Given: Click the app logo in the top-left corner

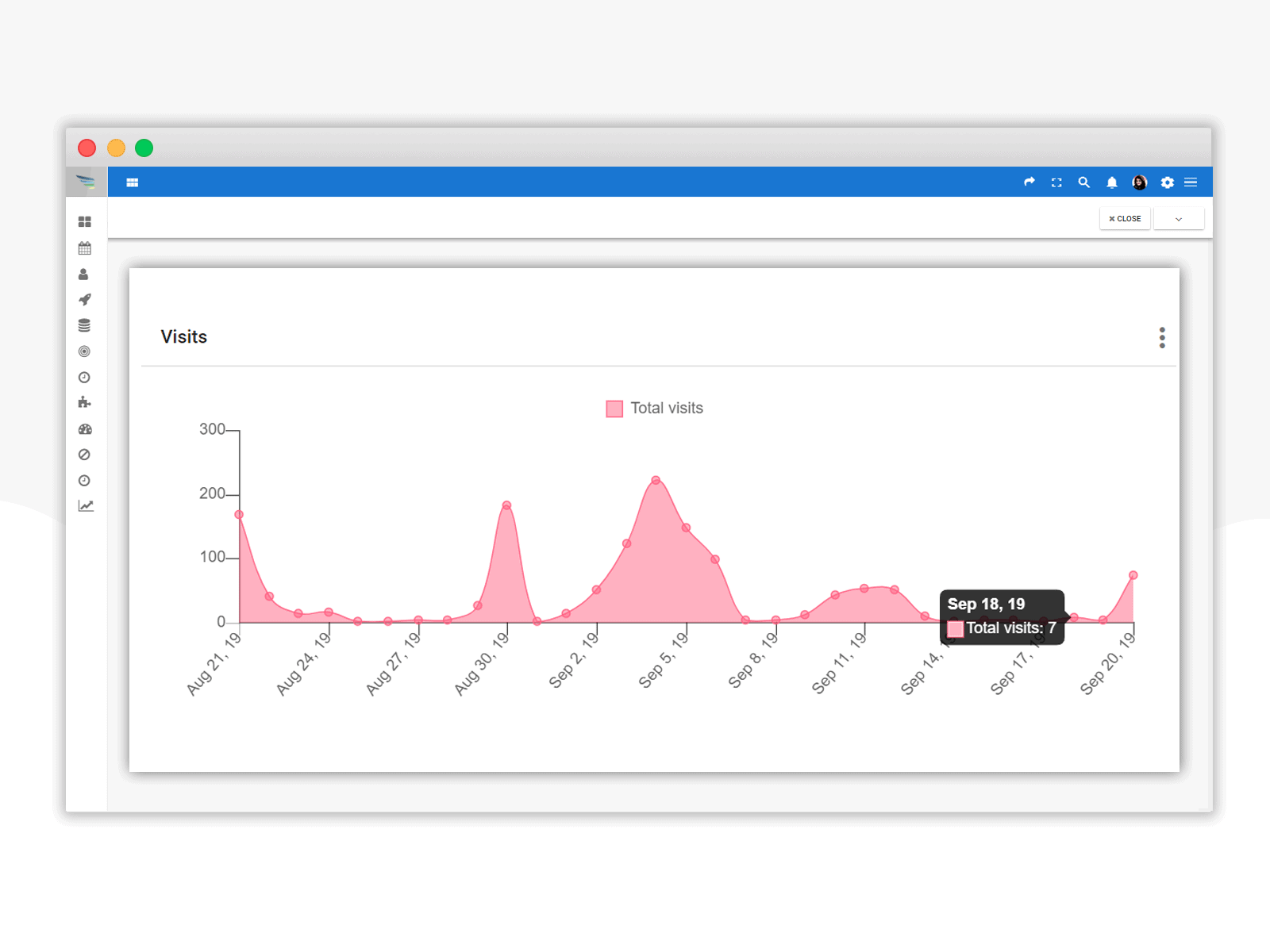Looking at the screenshot, I should (x=86, y=182).
